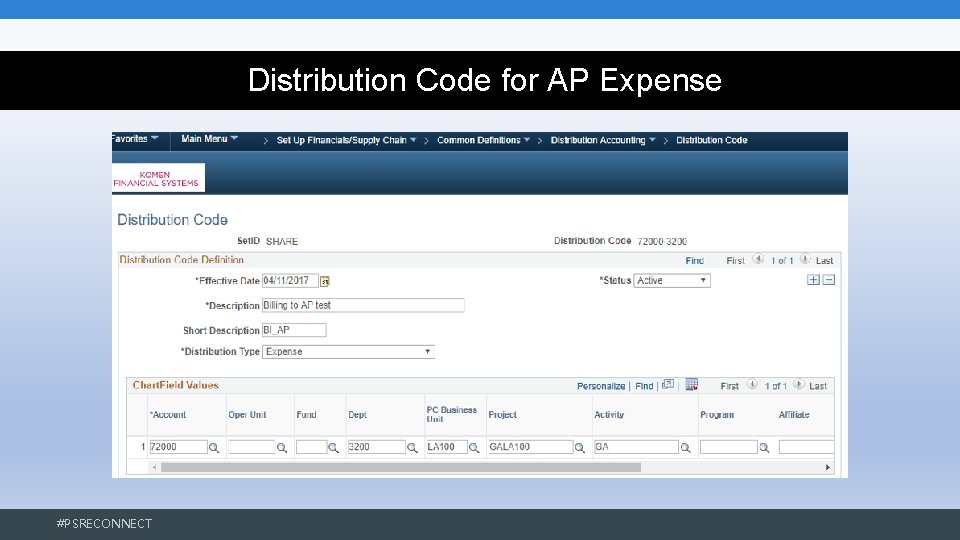Image resolution: width=960 pixels, height=540 pixels.
Task: Show previous ChartField row arrow
Action: click(x=752, y=384)
